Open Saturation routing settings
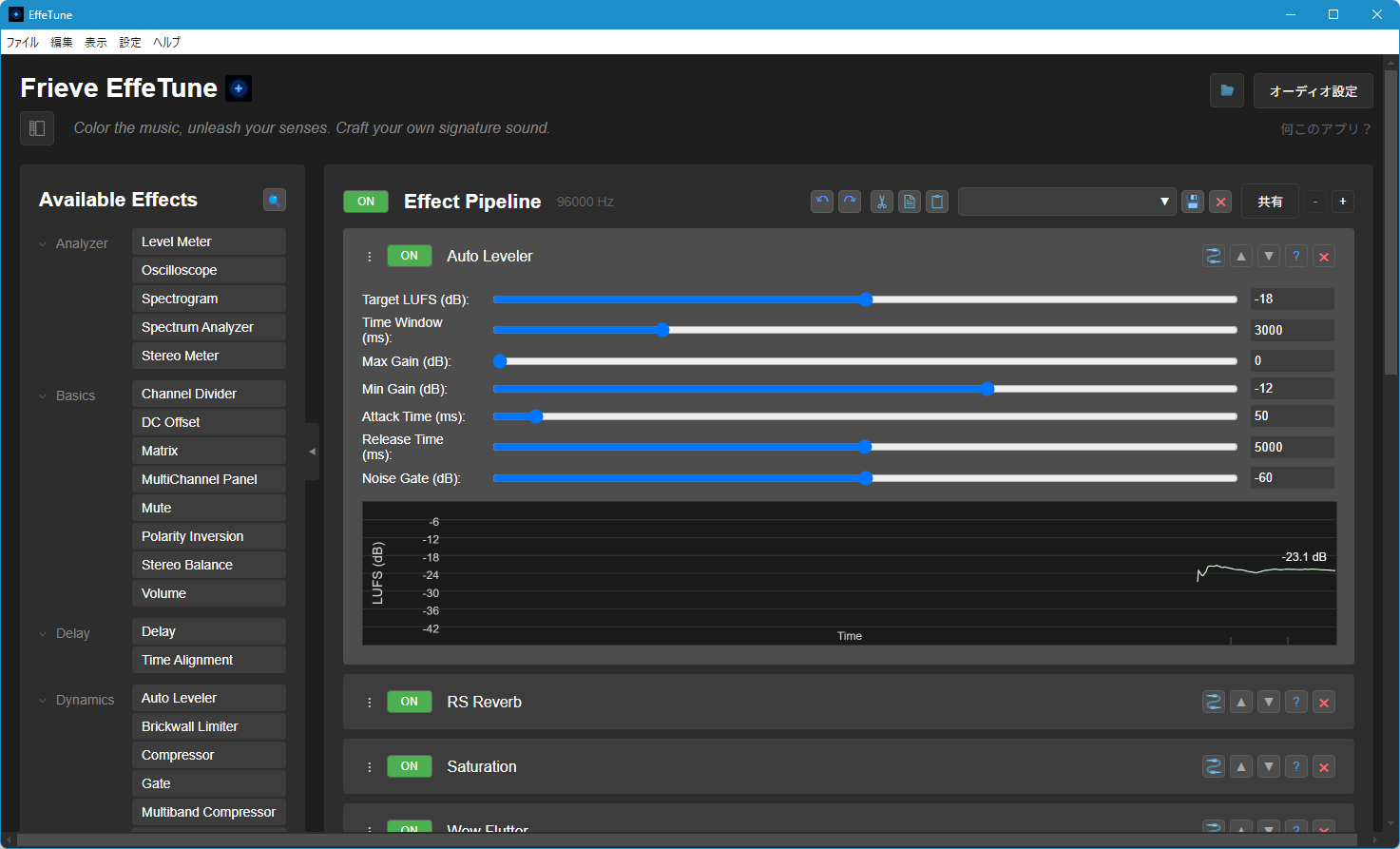Image resolution: width=1400 pixels, height=849 pixels. coord(1214,766)
